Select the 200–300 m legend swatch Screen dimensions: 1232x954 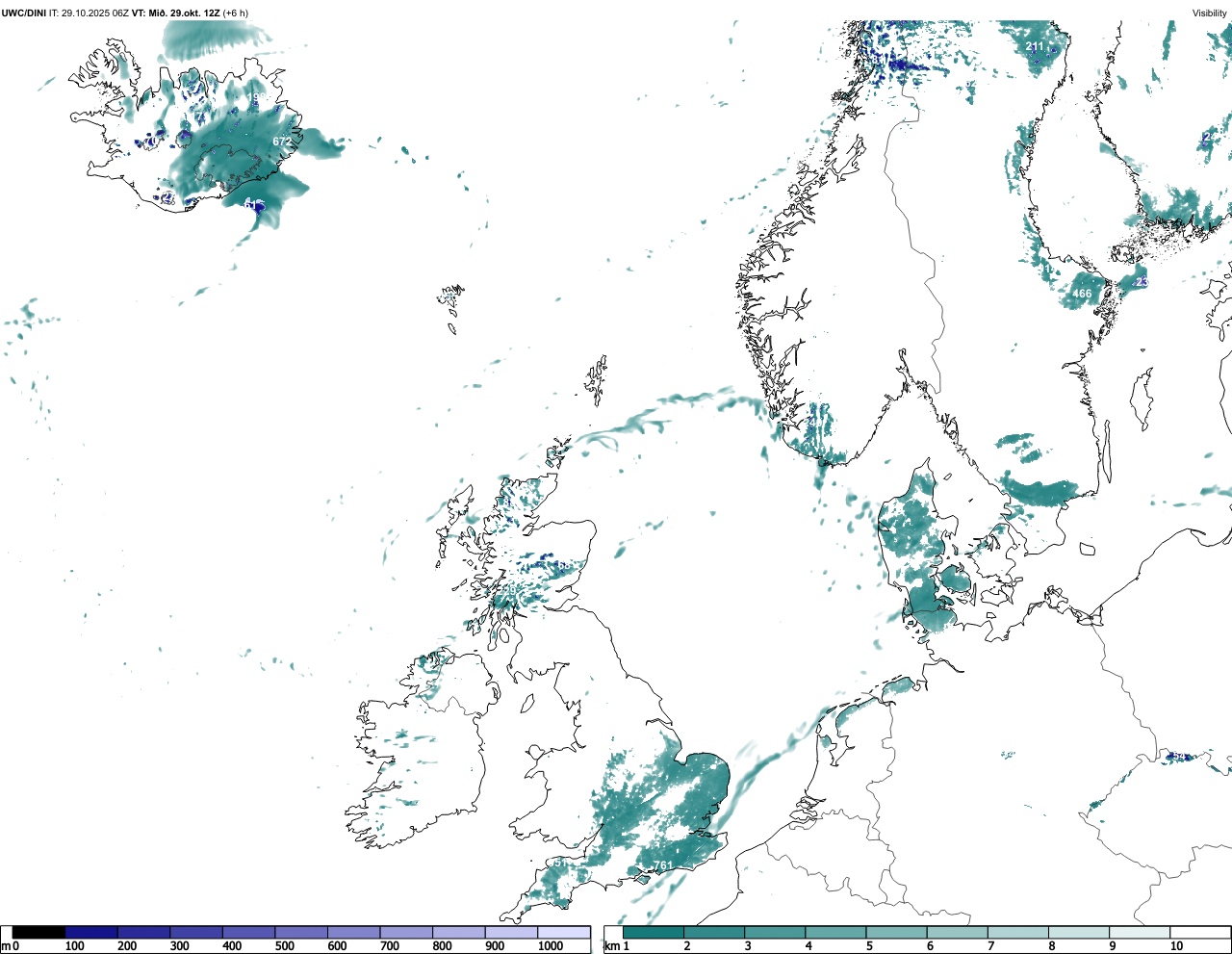tap(143, 932)
